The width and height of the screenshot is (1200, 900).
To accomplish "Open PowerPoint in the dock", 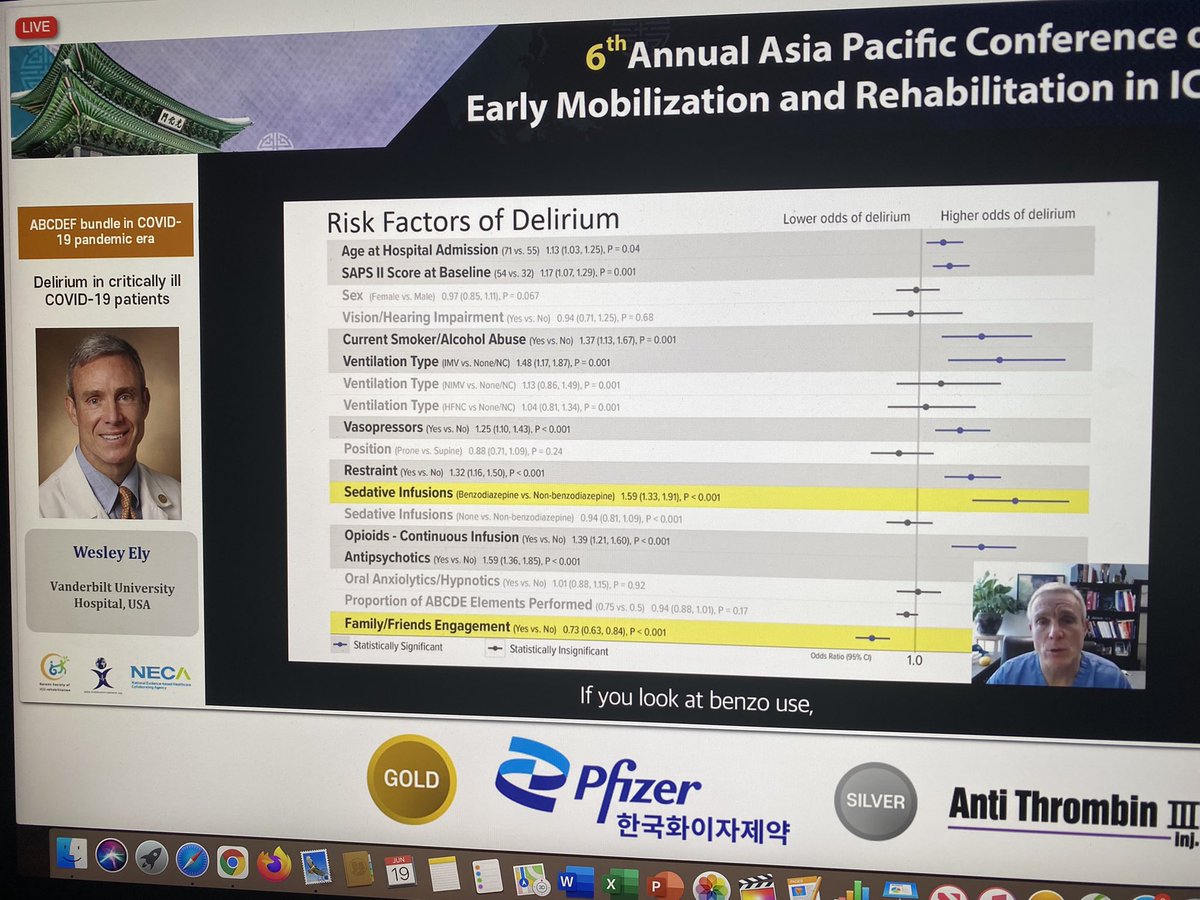I will pyautogui.click(x=663, y=885).
